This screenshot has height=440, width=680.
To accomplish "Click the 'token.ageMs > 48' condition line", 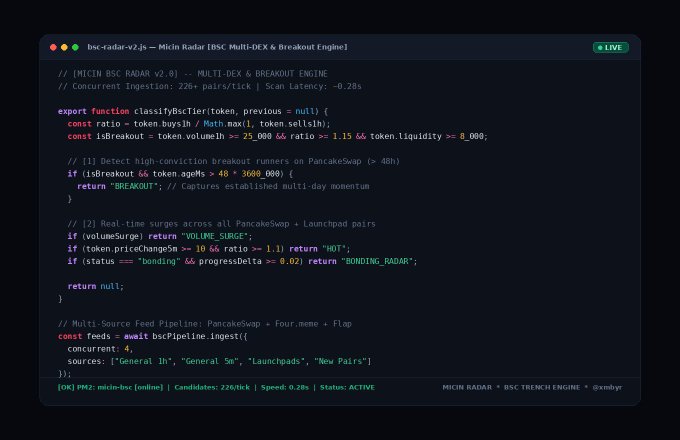I will [x=180, y=174].
